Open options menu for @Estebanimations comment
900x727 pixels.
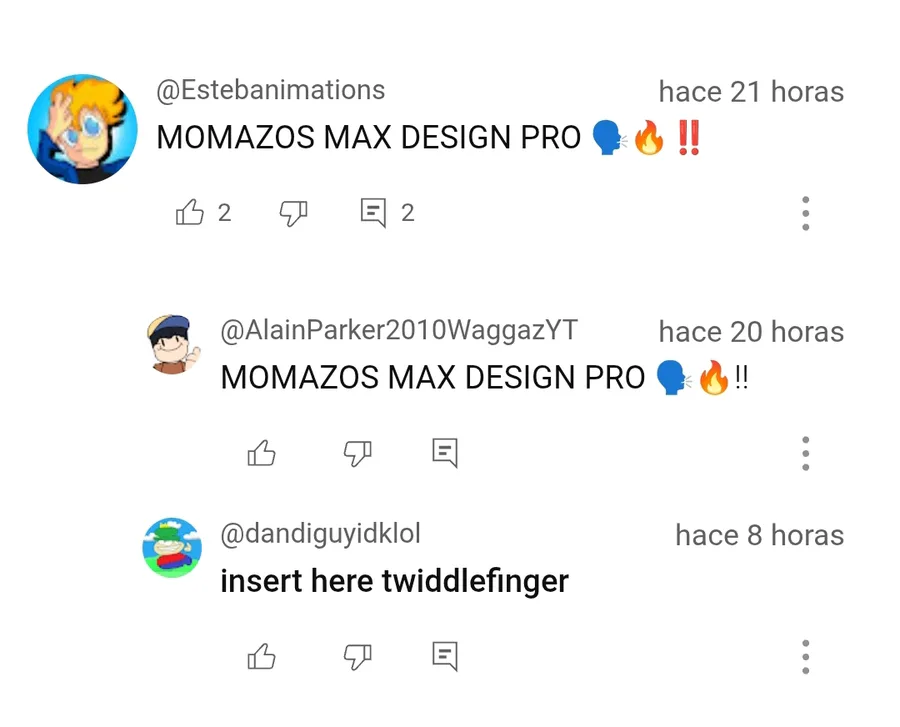[805, 213]
